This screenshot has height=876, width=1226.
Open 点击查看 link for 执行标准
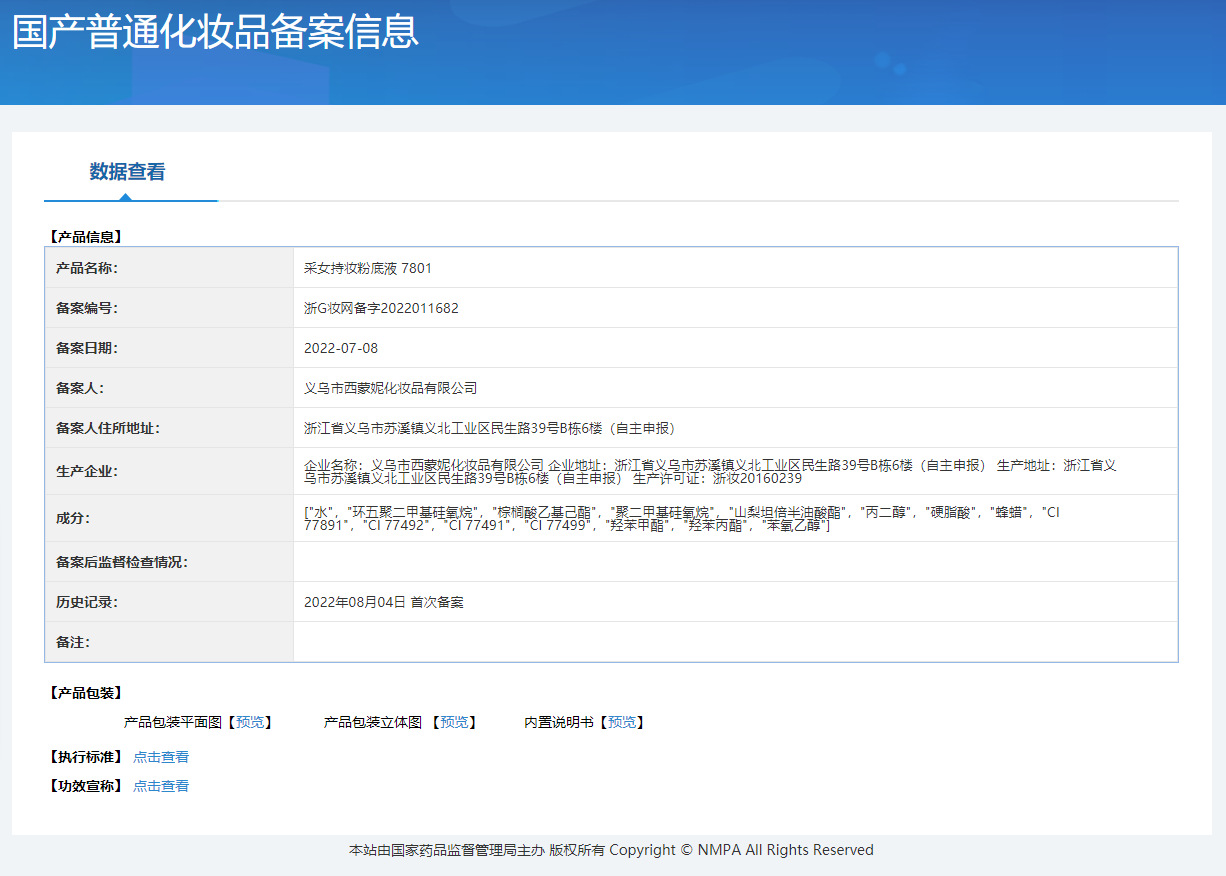tap(161, 757)
